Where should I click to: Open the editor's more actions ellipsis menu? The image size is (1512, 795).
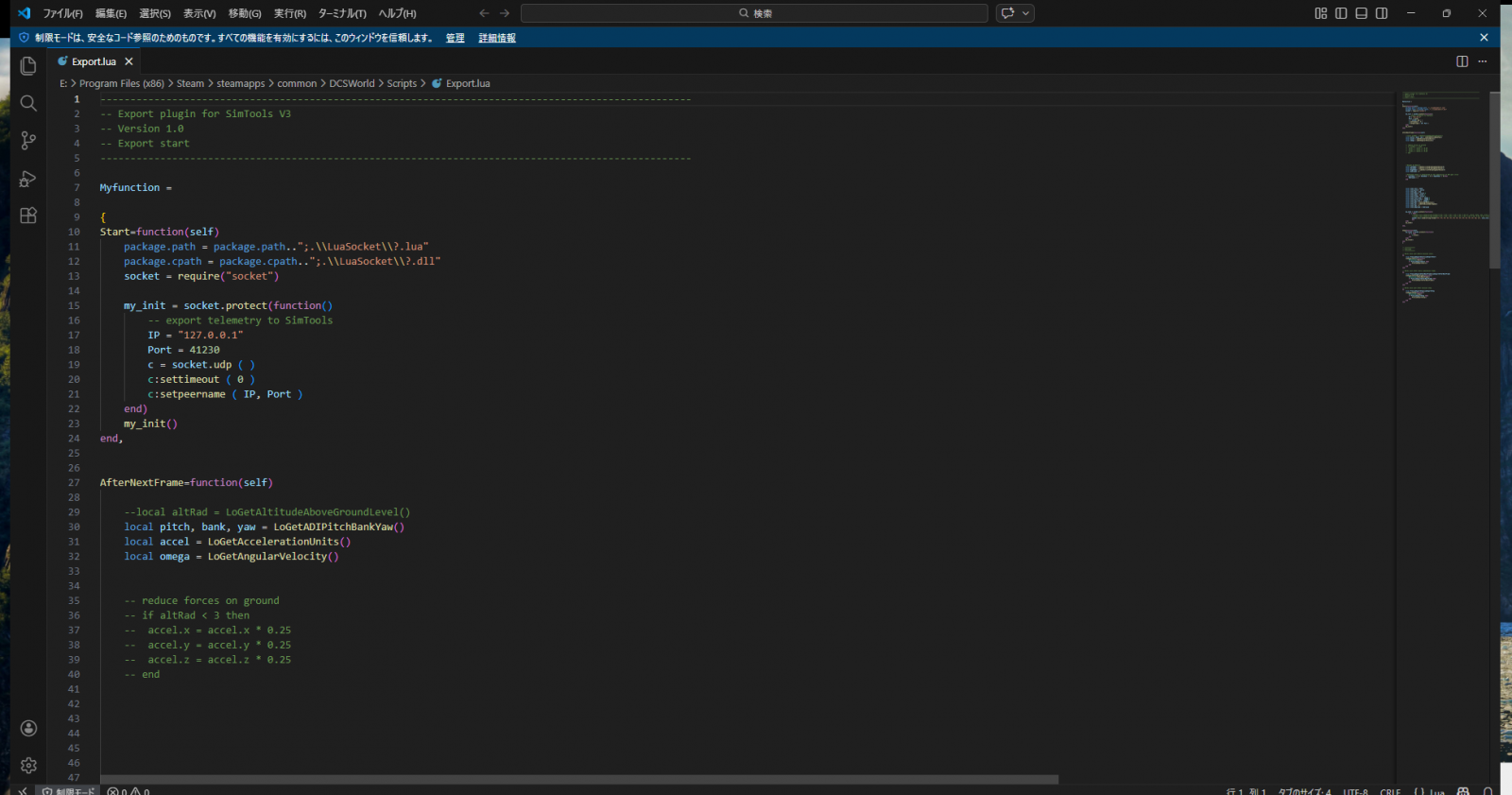point(1483,61)
